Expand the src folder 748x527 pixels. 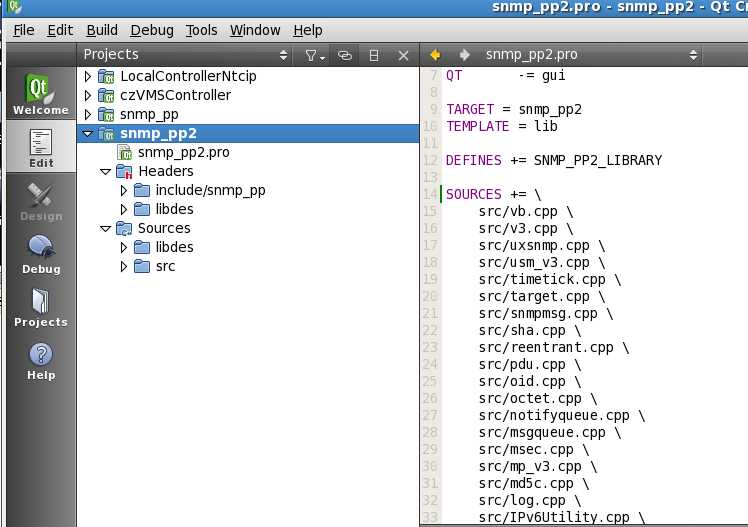124,266
